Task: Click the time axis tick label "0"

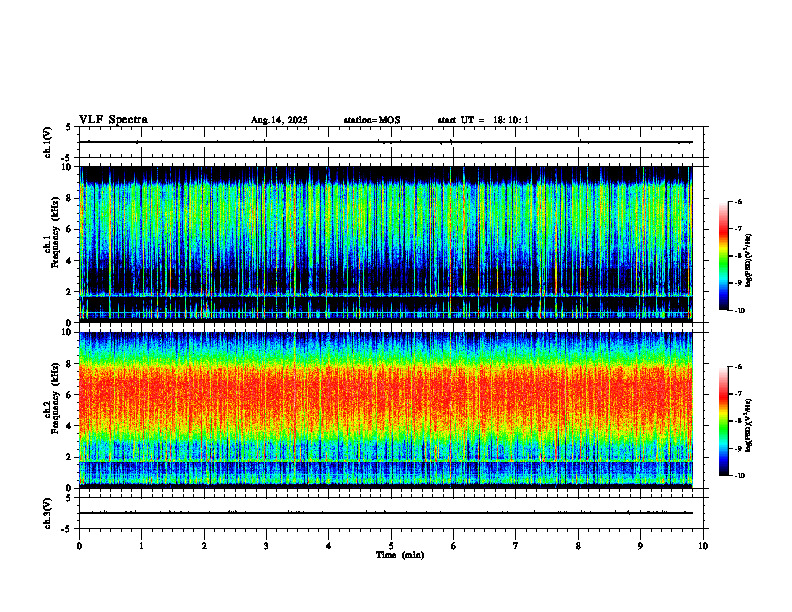Action: pos(79,546)
